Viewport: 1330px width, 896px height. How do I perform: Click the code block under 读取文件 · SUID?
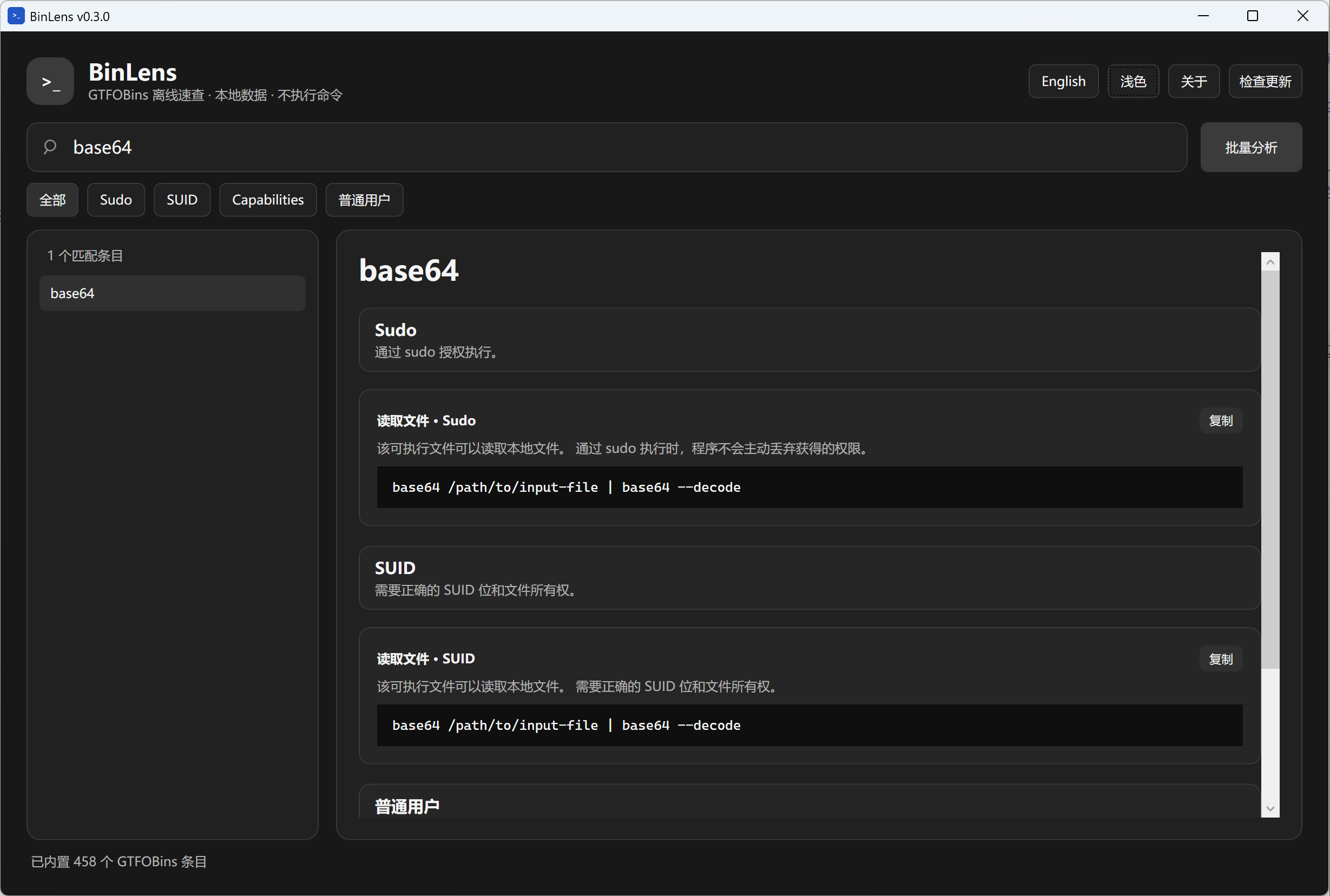click(809, 725)
